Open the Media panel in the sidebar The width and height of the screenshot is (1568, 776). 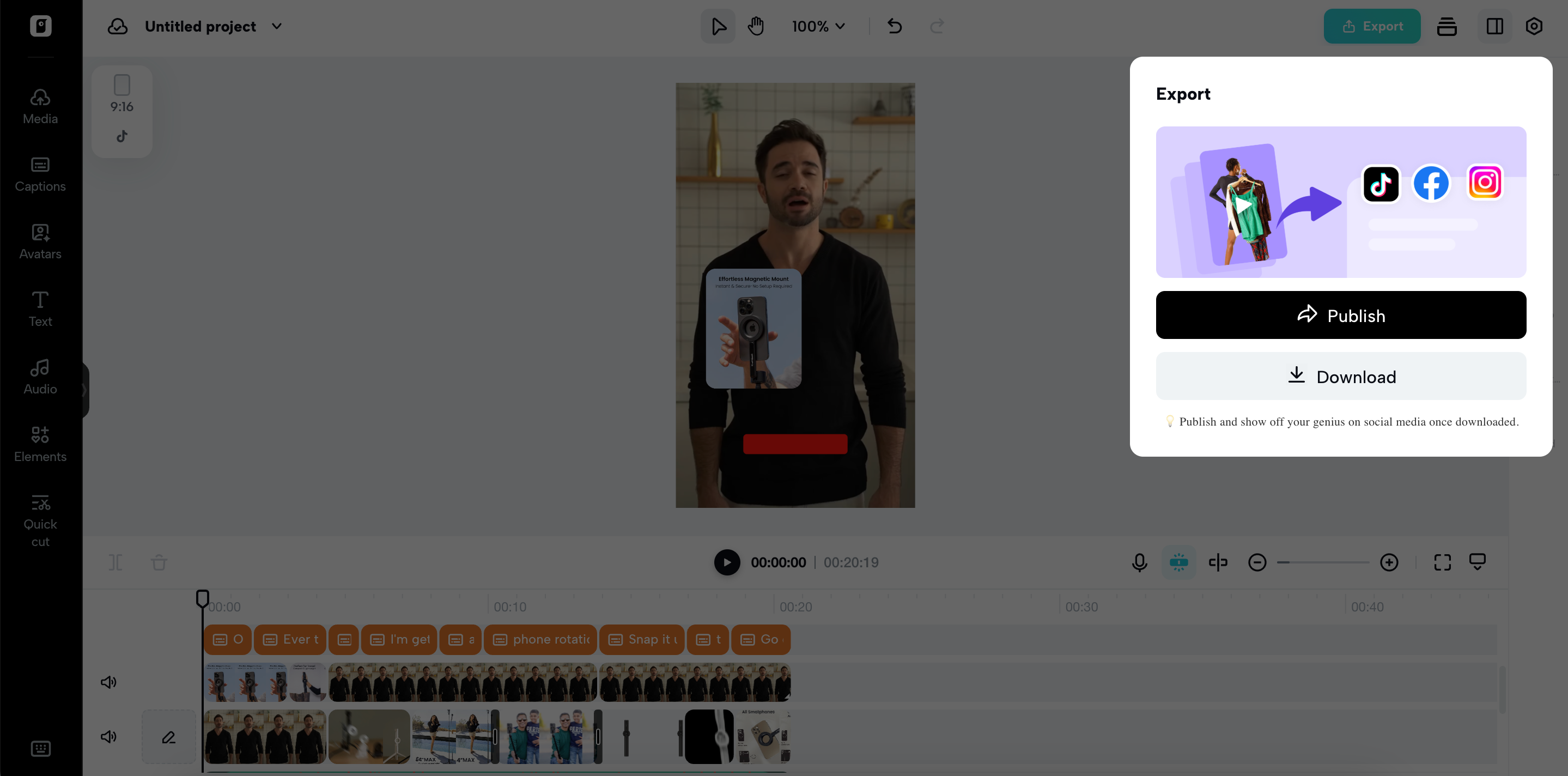40,105
